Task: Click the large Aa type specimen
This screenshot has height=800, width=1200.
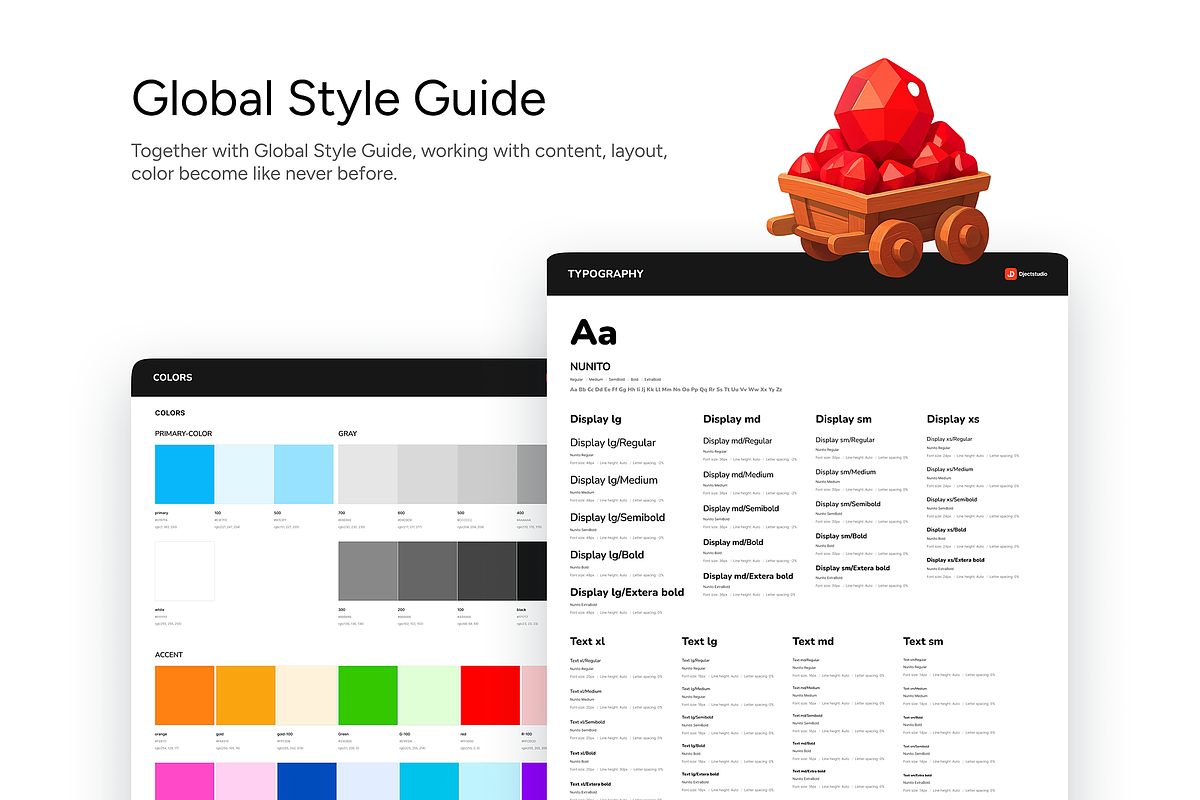Action: point(594,332)
